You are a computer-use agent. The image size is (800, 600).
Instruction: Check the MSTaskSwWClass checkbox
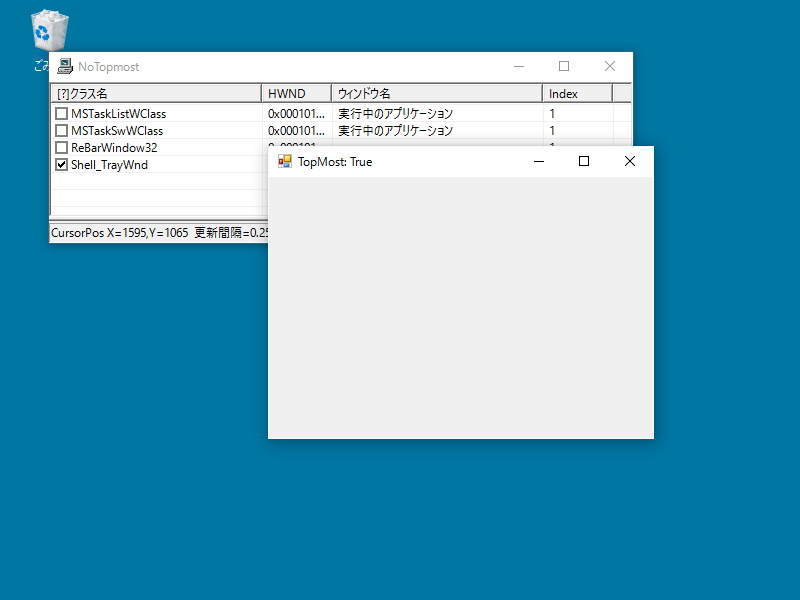[61, 130]
